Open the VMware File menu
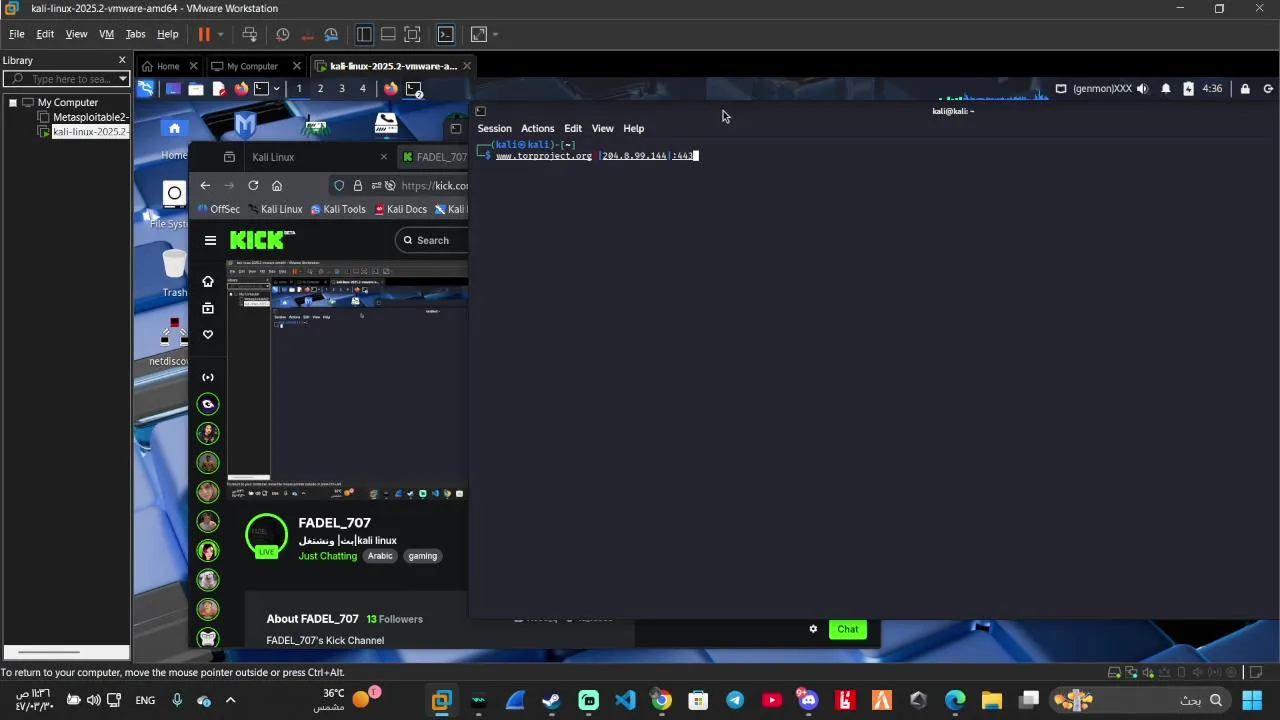Image resolution: width=1280 pixels, height=720 pixels. 17,34
